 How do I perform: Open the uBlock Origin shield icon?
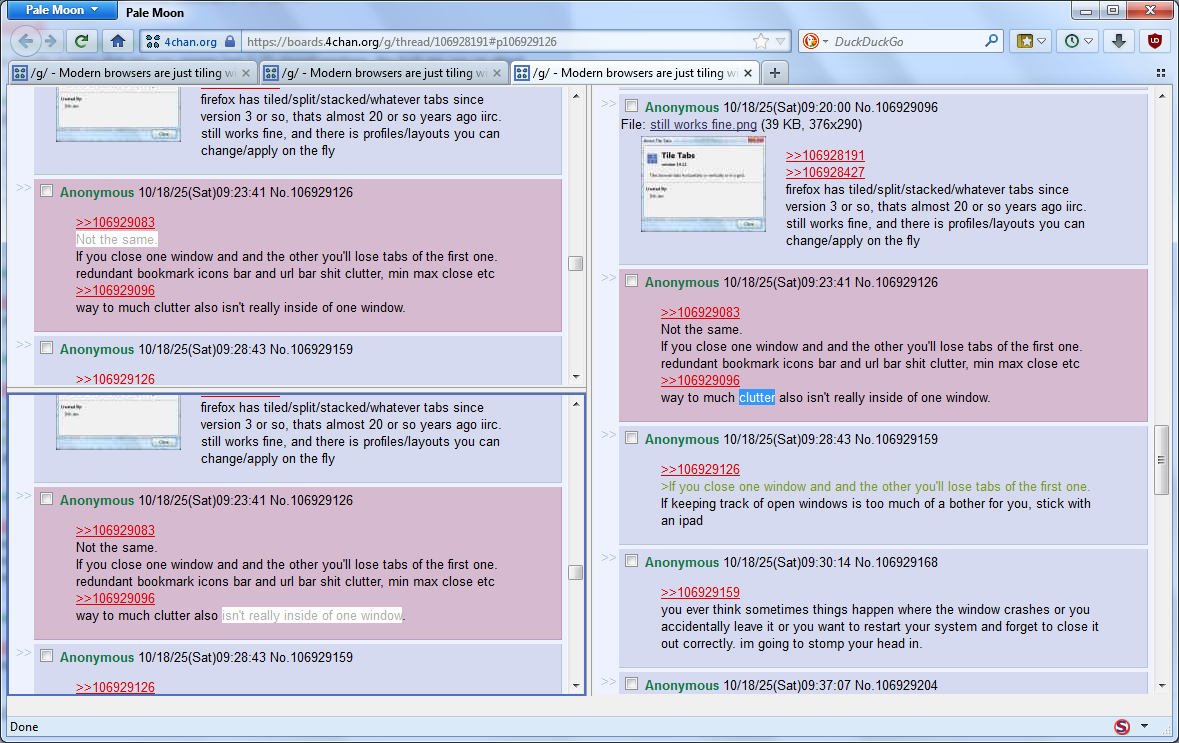[1155, 41]
